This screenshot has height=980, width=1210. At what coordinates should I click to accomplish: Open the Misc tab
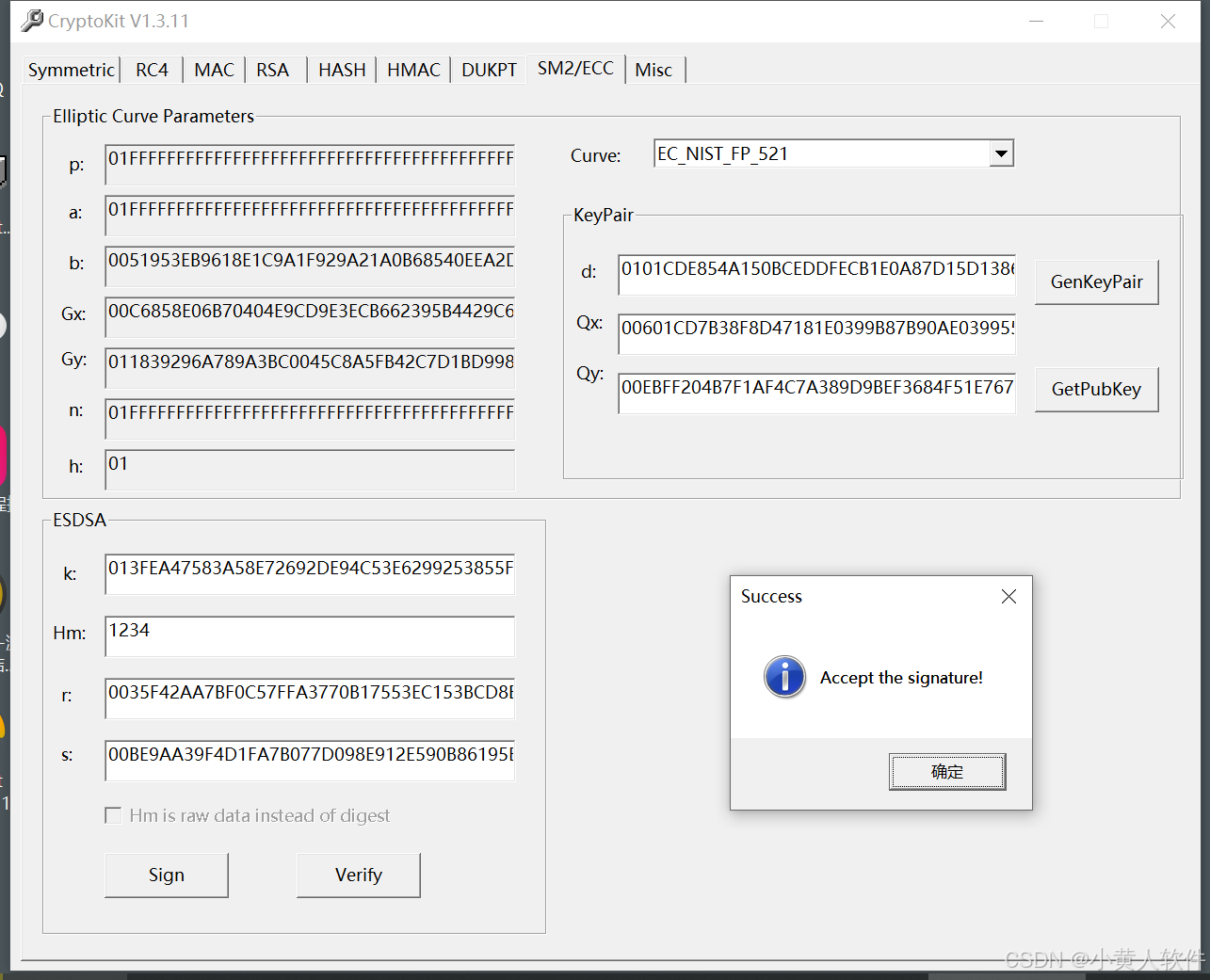point(653,69)
